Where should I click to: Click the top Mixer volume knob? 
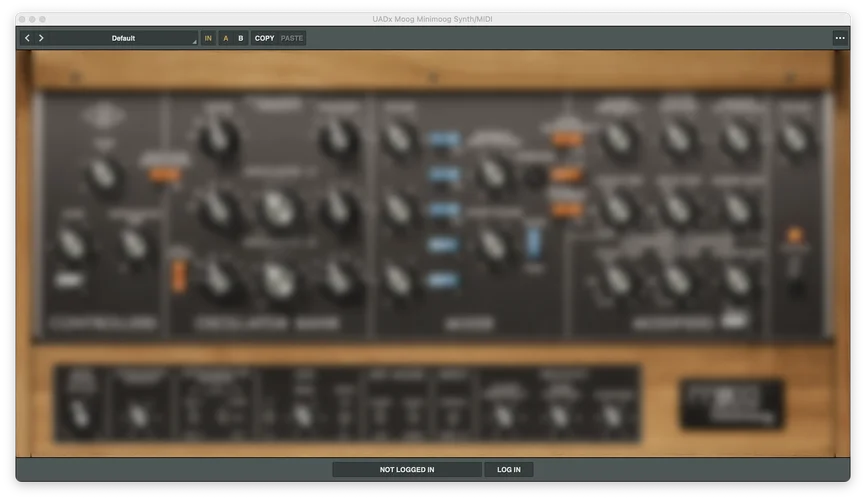(x=398, y=138)
